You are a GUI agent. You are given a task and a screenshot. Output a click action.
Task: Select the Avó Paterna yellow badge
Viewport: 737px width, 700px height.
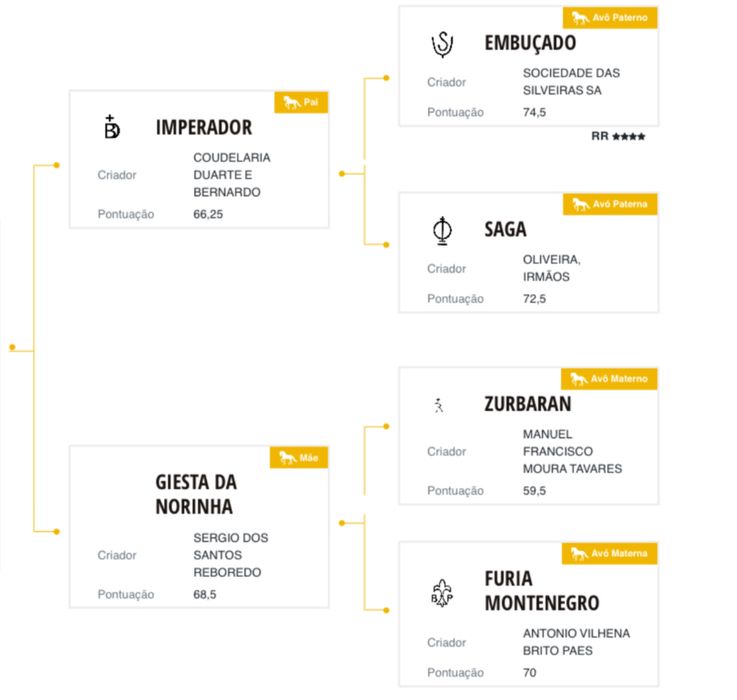click(610, 204)
